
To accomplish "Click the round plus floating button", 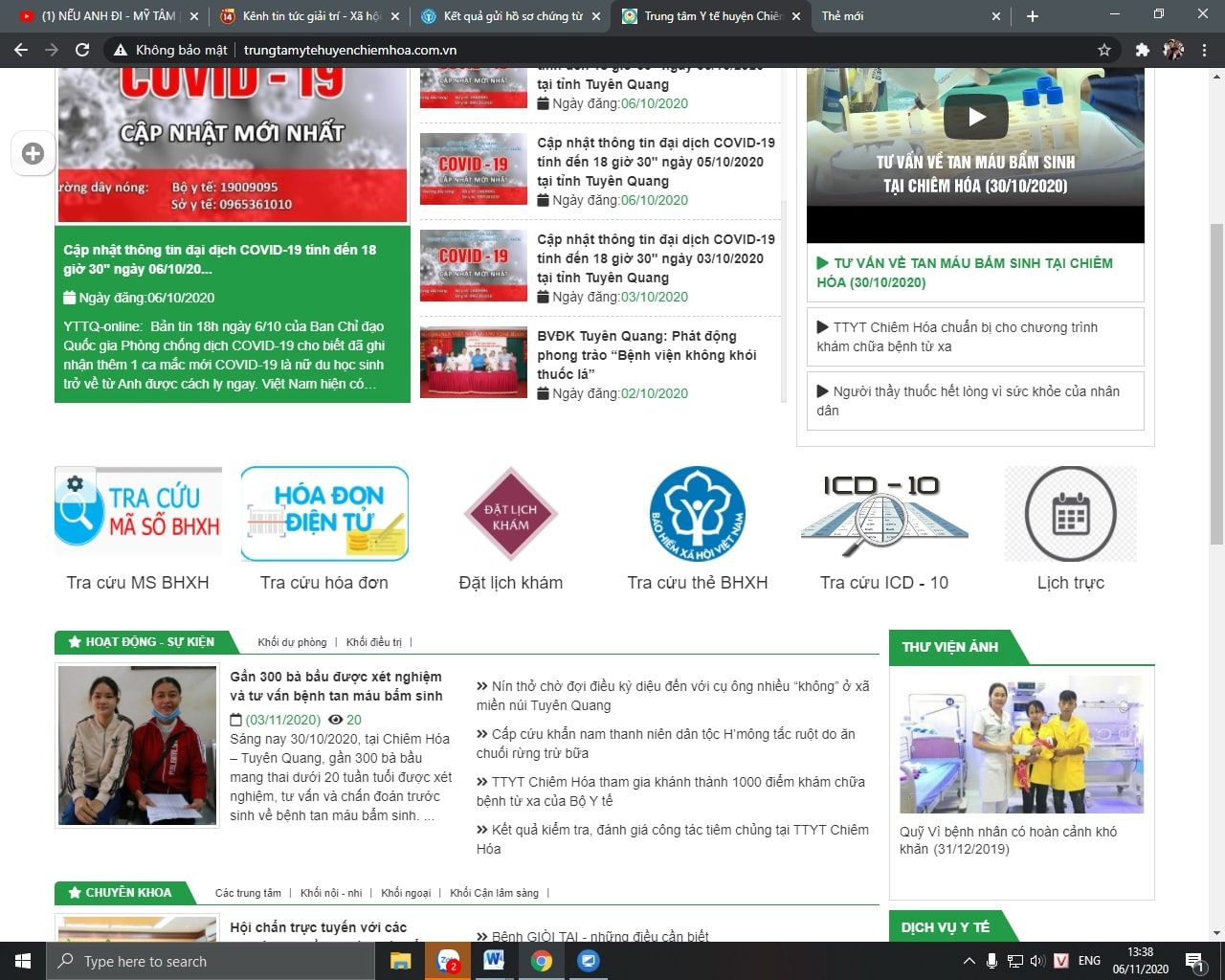I will tap(33, 154).
